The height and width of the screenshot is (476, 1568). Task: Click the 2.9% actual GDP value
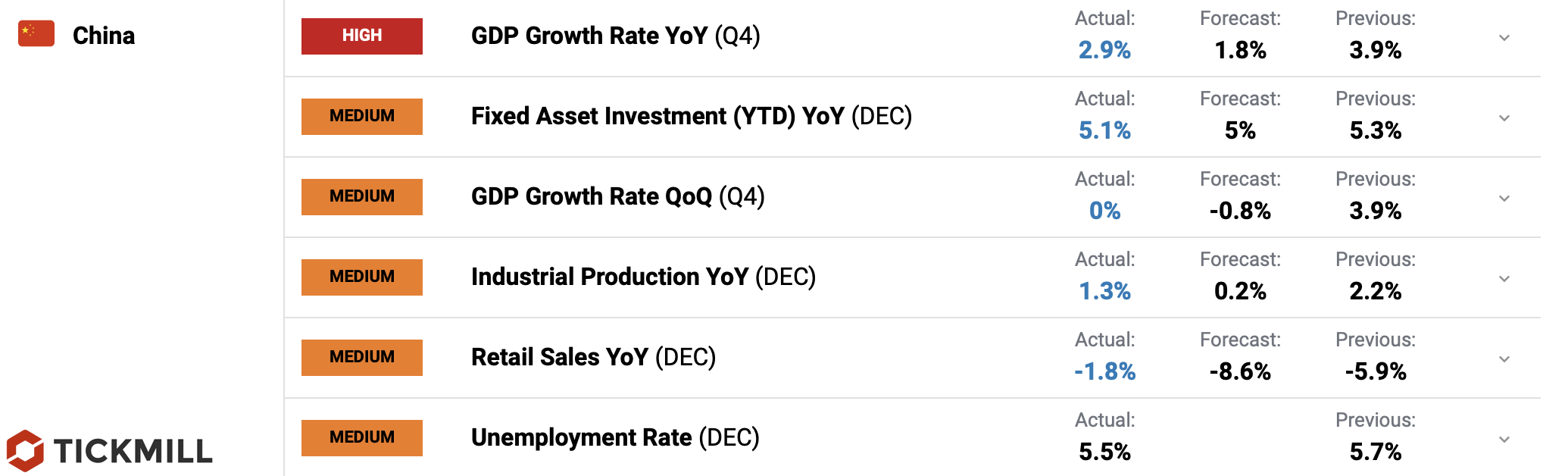click(x=1104, y=50)
